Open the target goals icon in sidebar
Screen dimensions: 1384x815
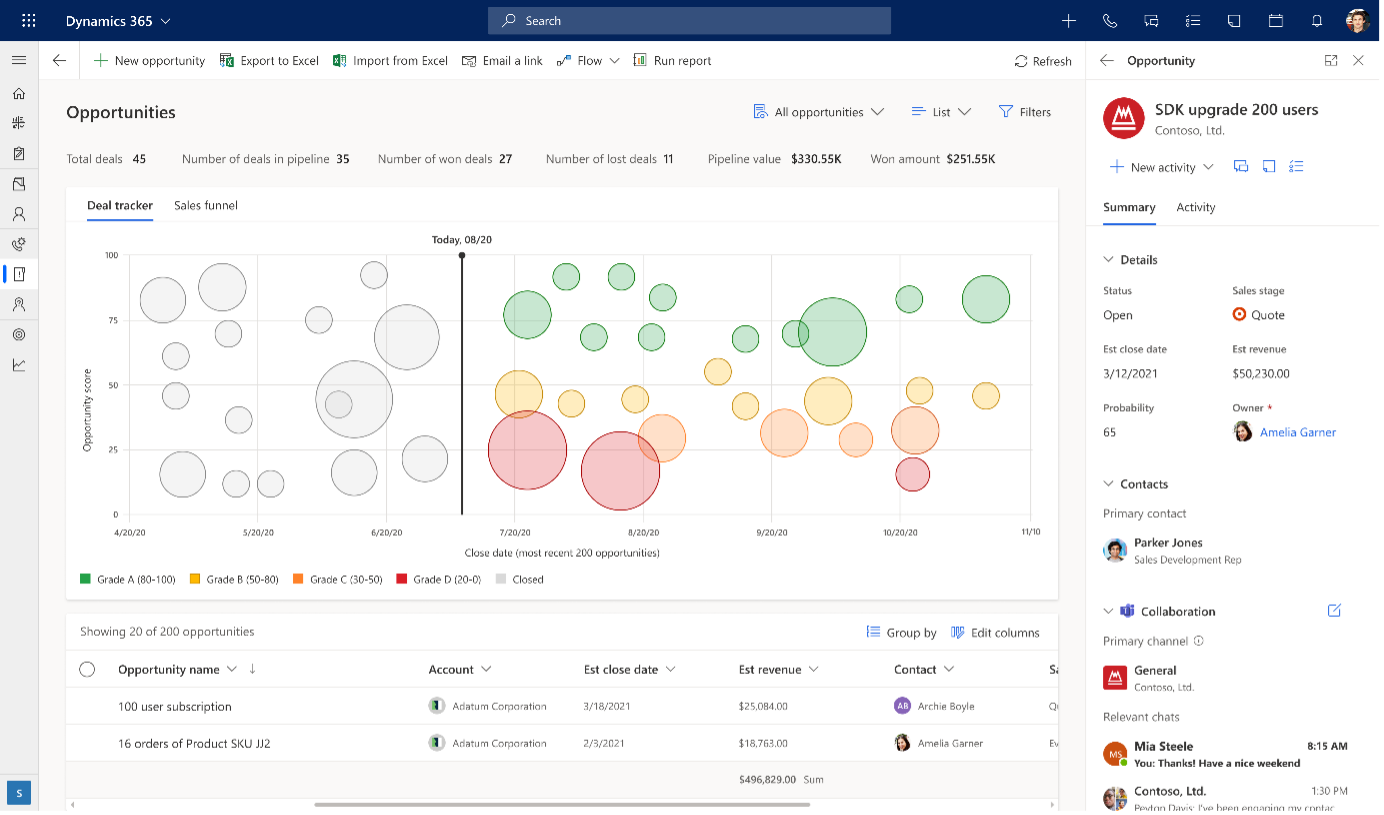pyautogui.click(x=19, y=334)
